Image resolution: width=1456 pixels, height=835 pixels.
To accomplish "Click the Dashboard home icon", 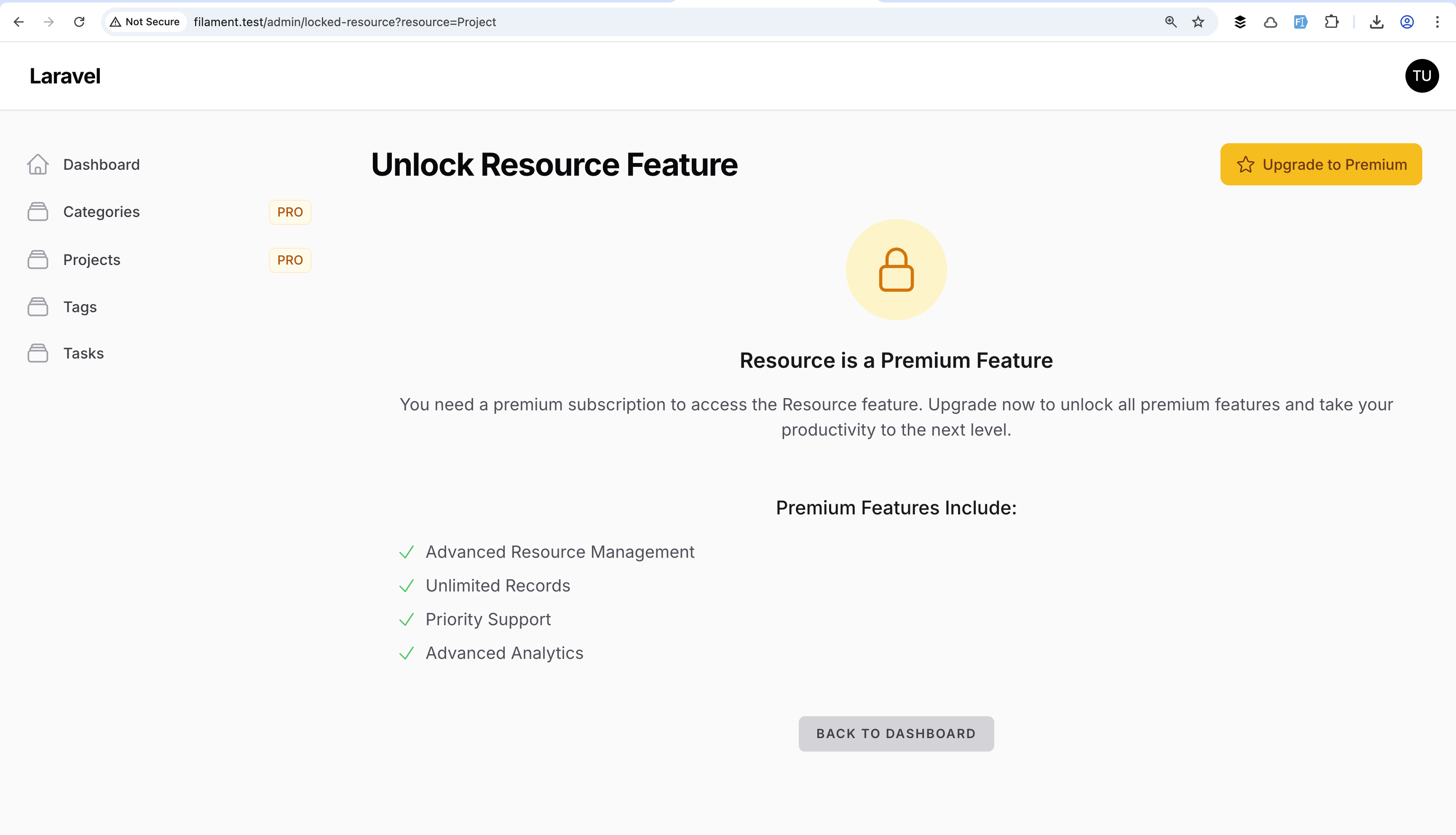I will (38, 165).
